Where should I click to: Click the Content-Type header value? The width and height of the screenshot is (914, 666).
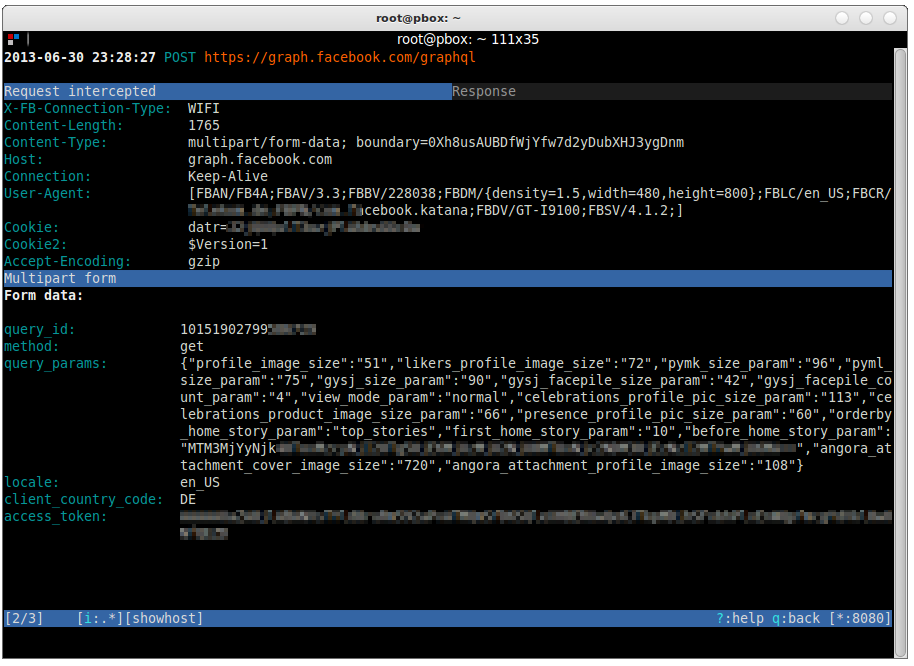pos(435,143)
